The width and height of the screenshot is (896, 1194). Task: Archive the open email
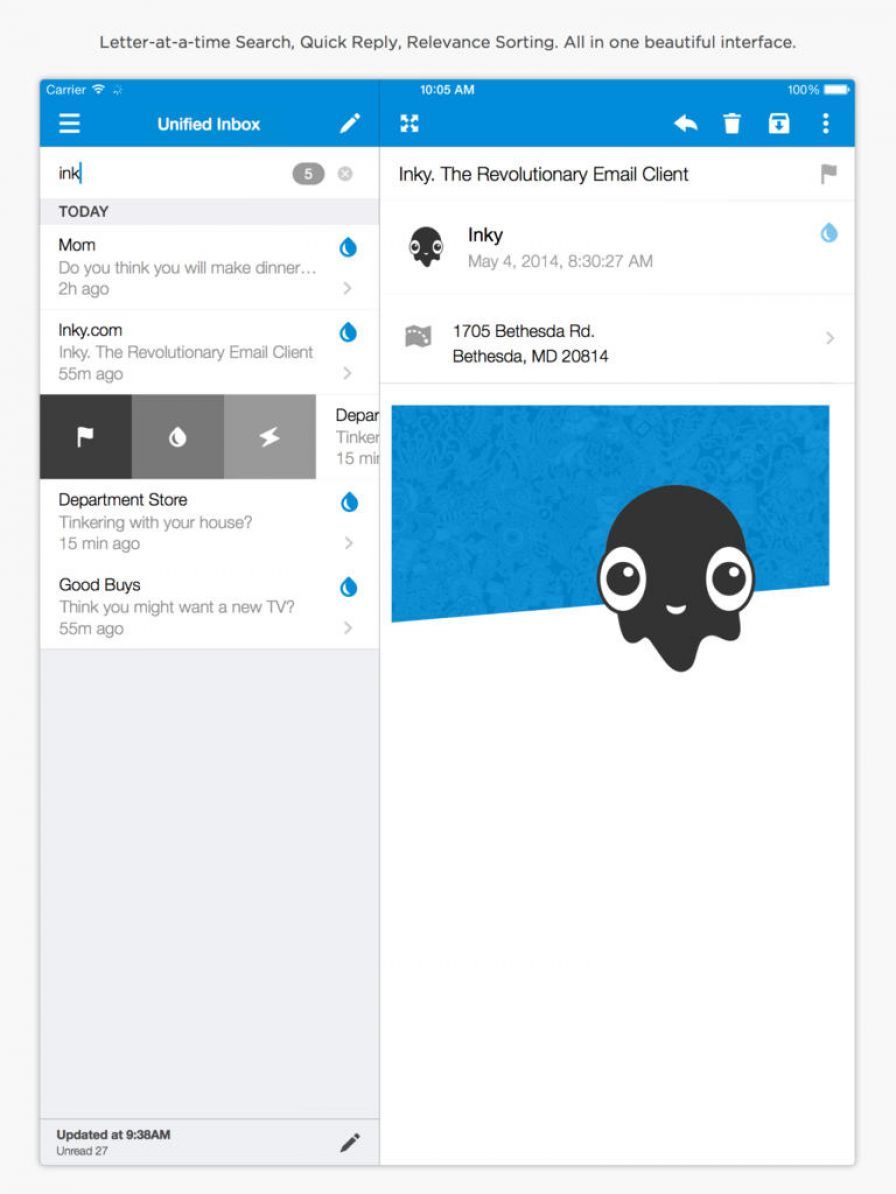coord(778,124)
